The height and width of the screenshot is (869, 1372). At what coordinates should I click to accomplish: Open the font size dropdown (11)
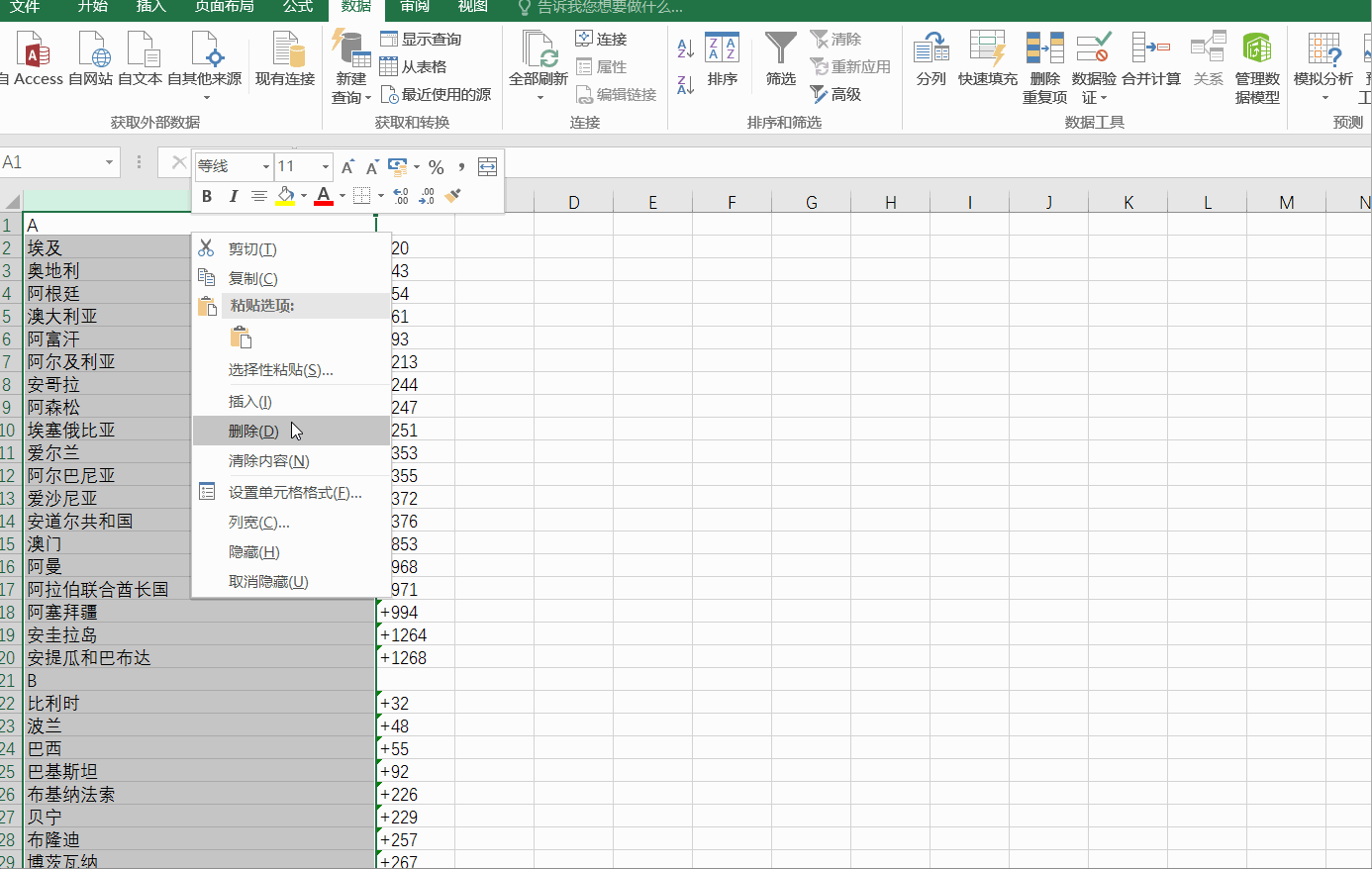click(325, 166)
